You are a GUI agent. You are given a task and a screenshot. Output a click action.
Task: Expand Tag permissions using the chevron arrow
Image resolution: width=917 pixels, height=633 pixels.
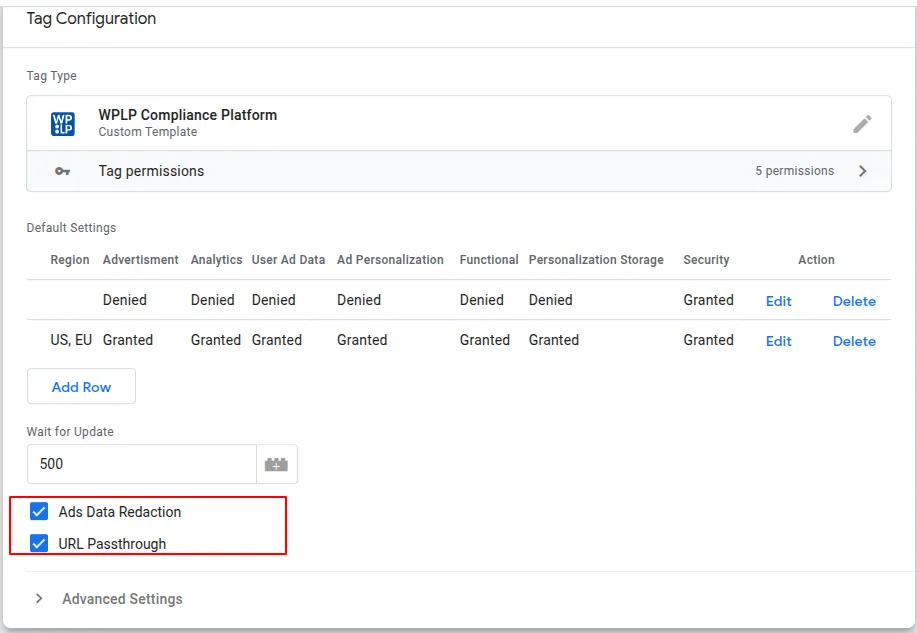(862, 171)
